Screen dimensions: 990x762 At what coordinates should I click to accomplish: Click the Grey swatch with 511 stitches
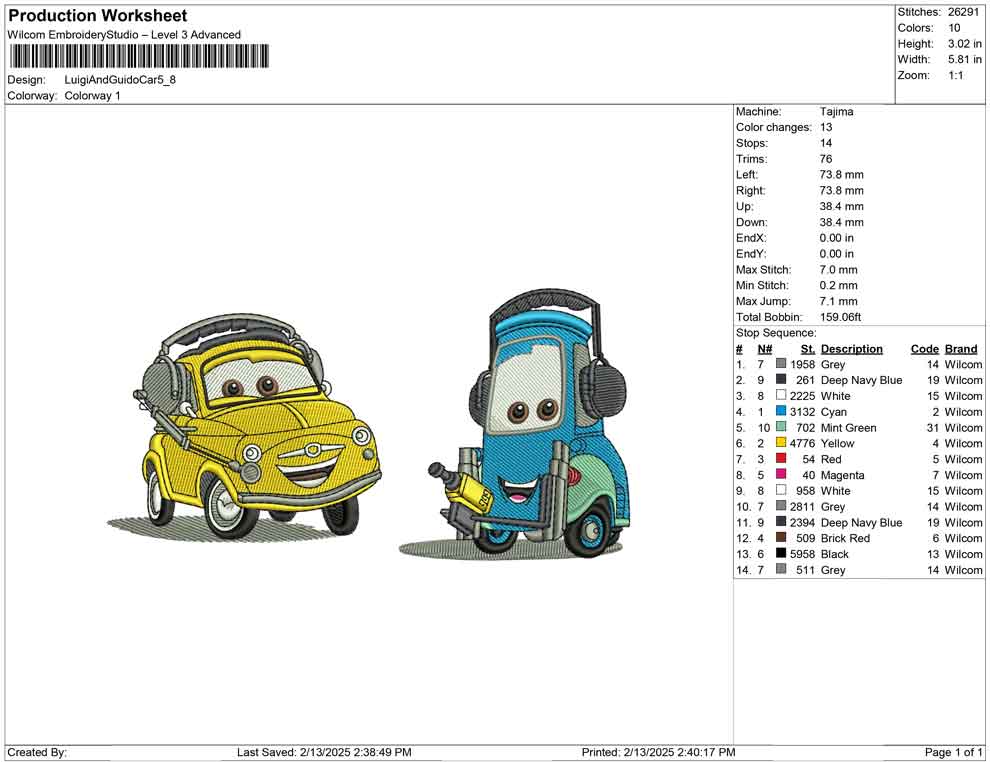point(781,569)
